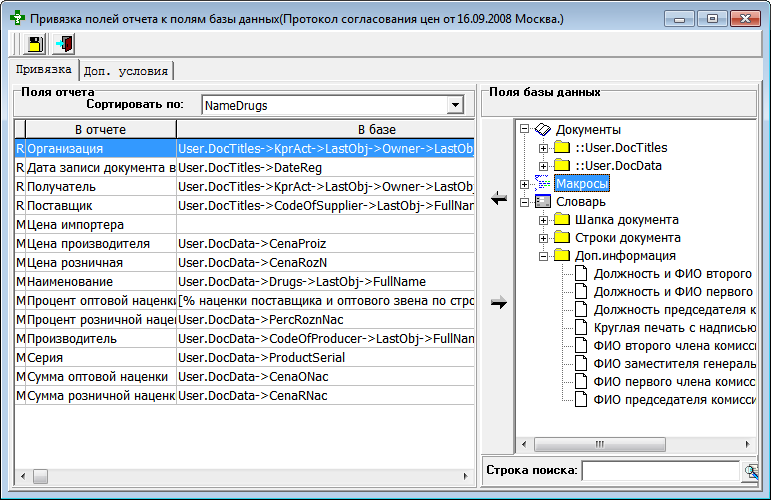Click the ::User.DocTitles folder icon

click(562, 148)
